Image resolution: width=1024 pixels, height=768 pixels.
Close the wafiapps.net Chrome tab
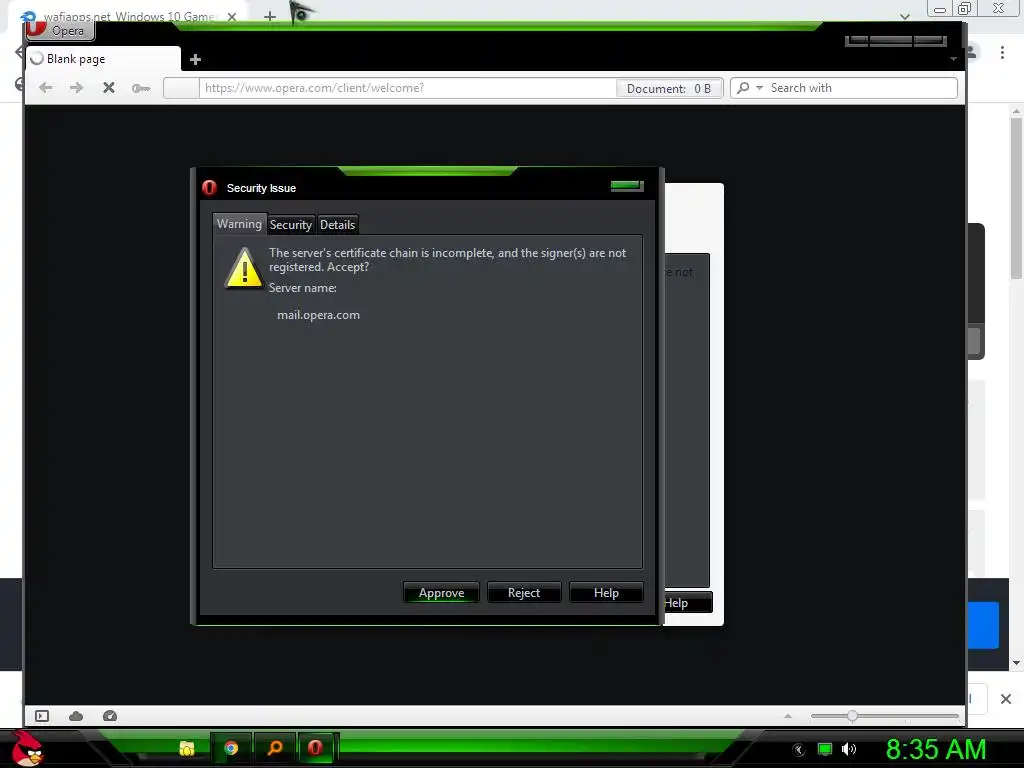(x=232, y=16)
